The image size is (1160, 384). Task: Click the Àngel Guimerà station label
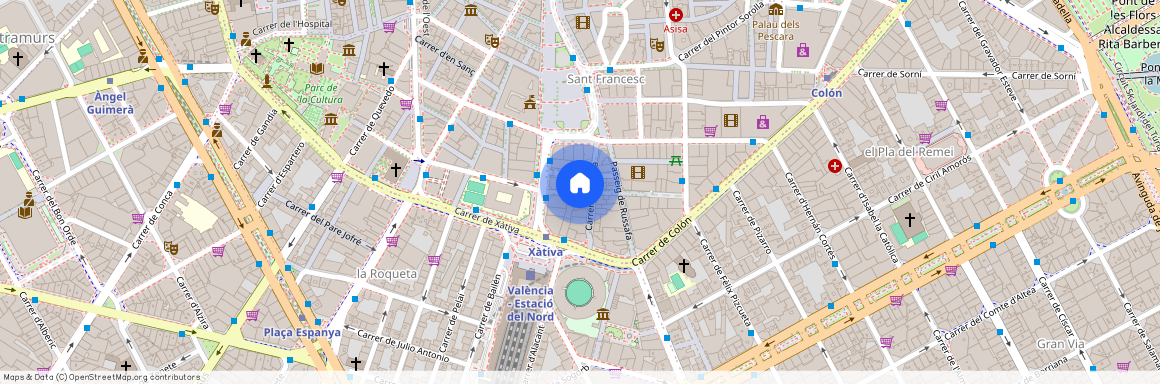pyautogui.click(x=110, y=103)
